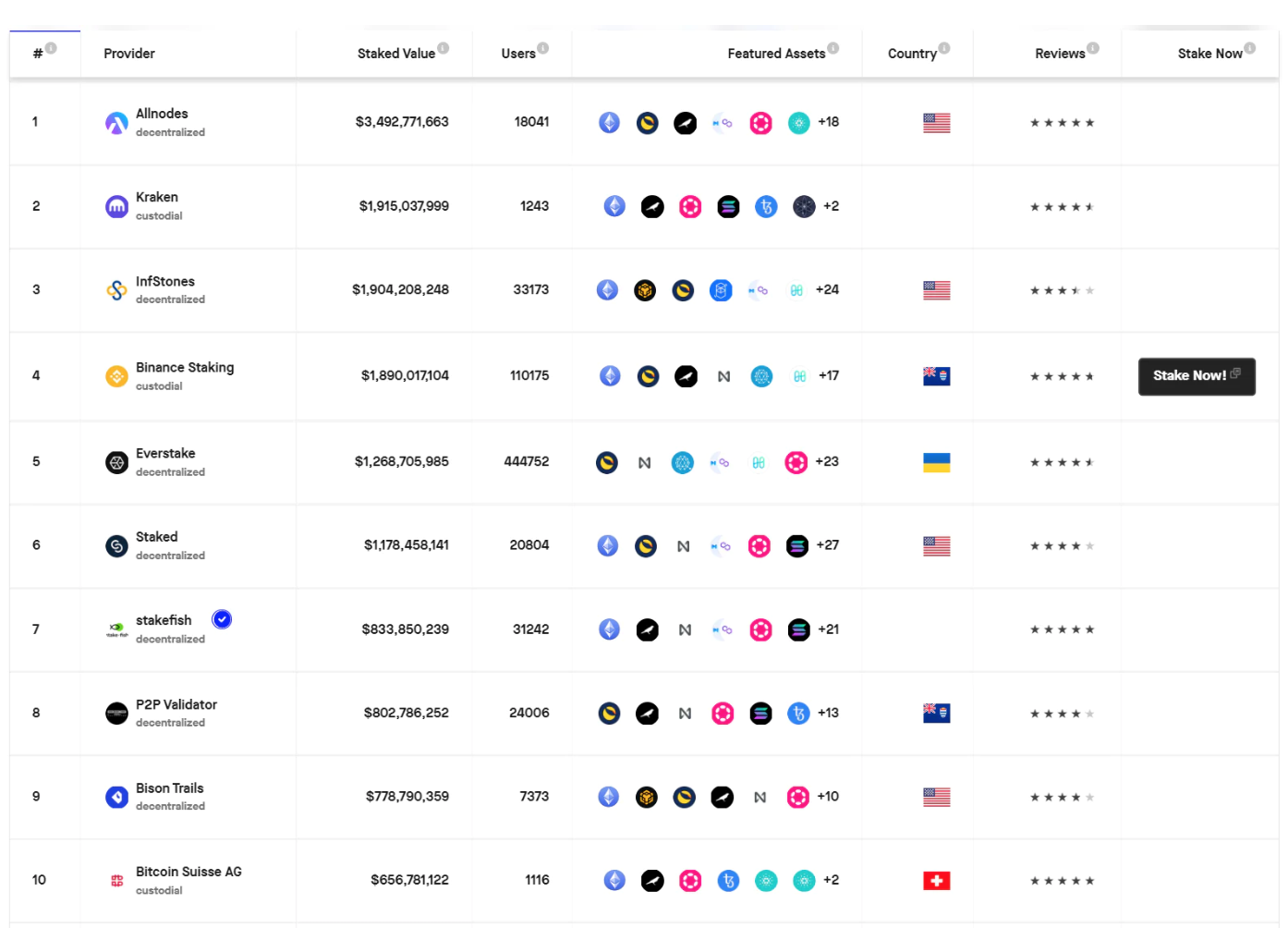1288x928 pixels.
Task: Click the US flag in Allnodes row
Action: click(x=936, y=123)
